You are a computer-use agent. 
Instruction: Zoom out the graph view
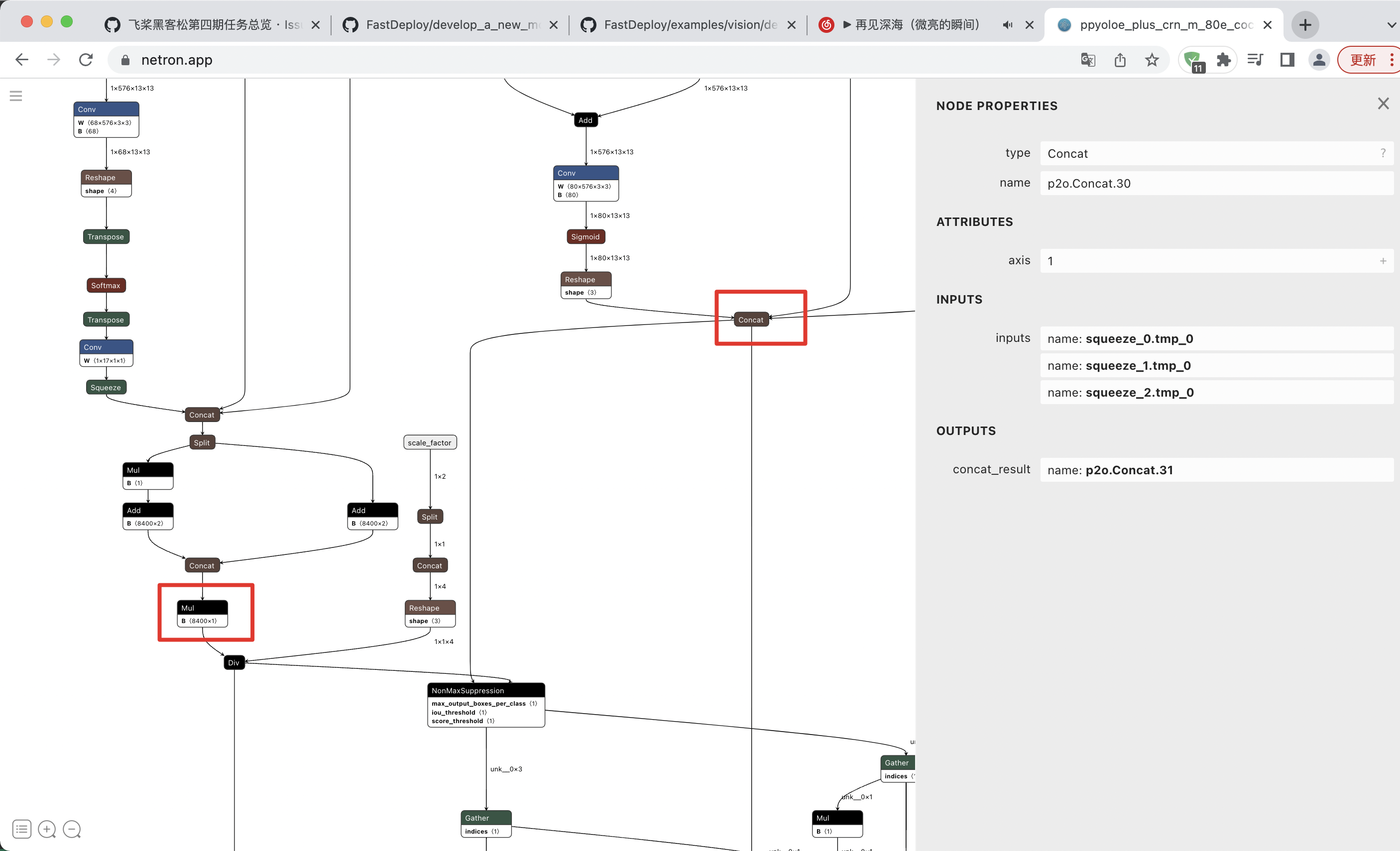pyautogui.click(x=72, y=829)
